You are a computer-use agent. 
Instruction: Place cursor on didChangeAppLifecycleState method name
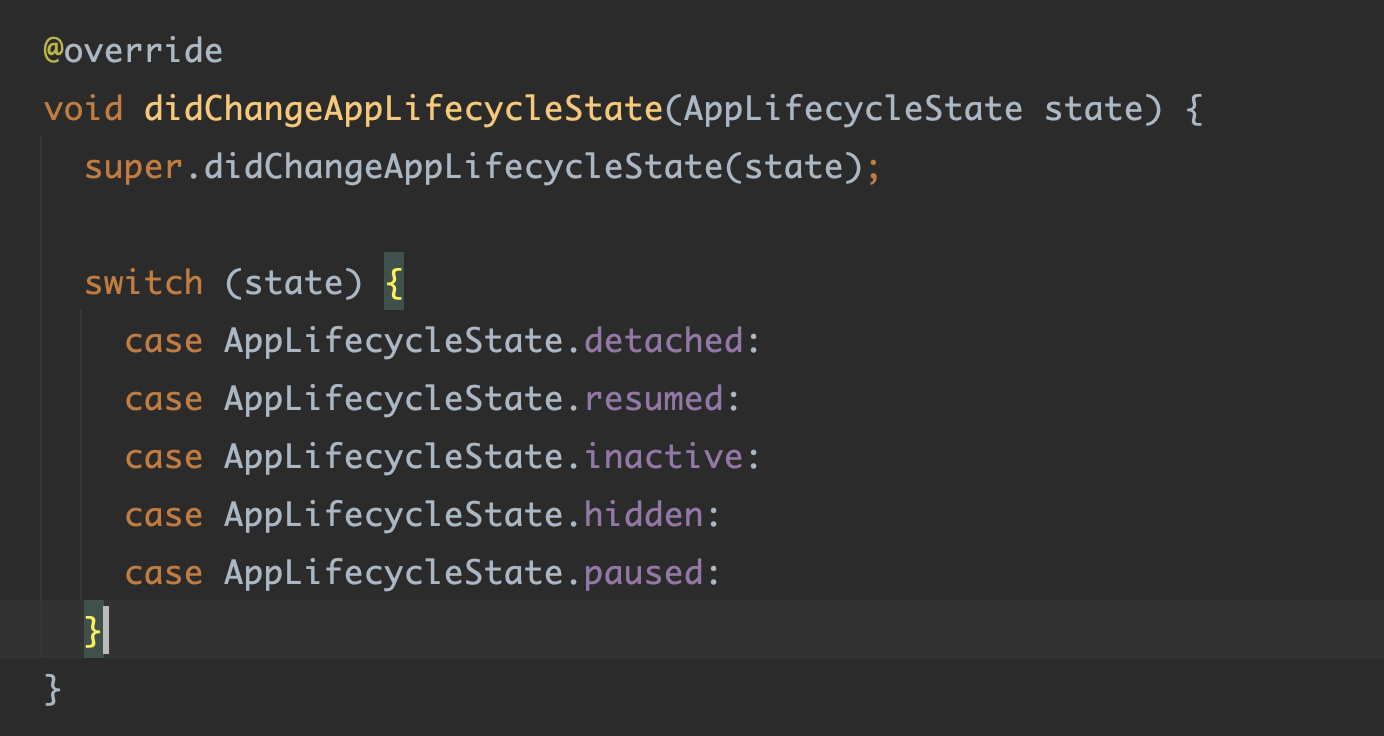click(403, 108)
